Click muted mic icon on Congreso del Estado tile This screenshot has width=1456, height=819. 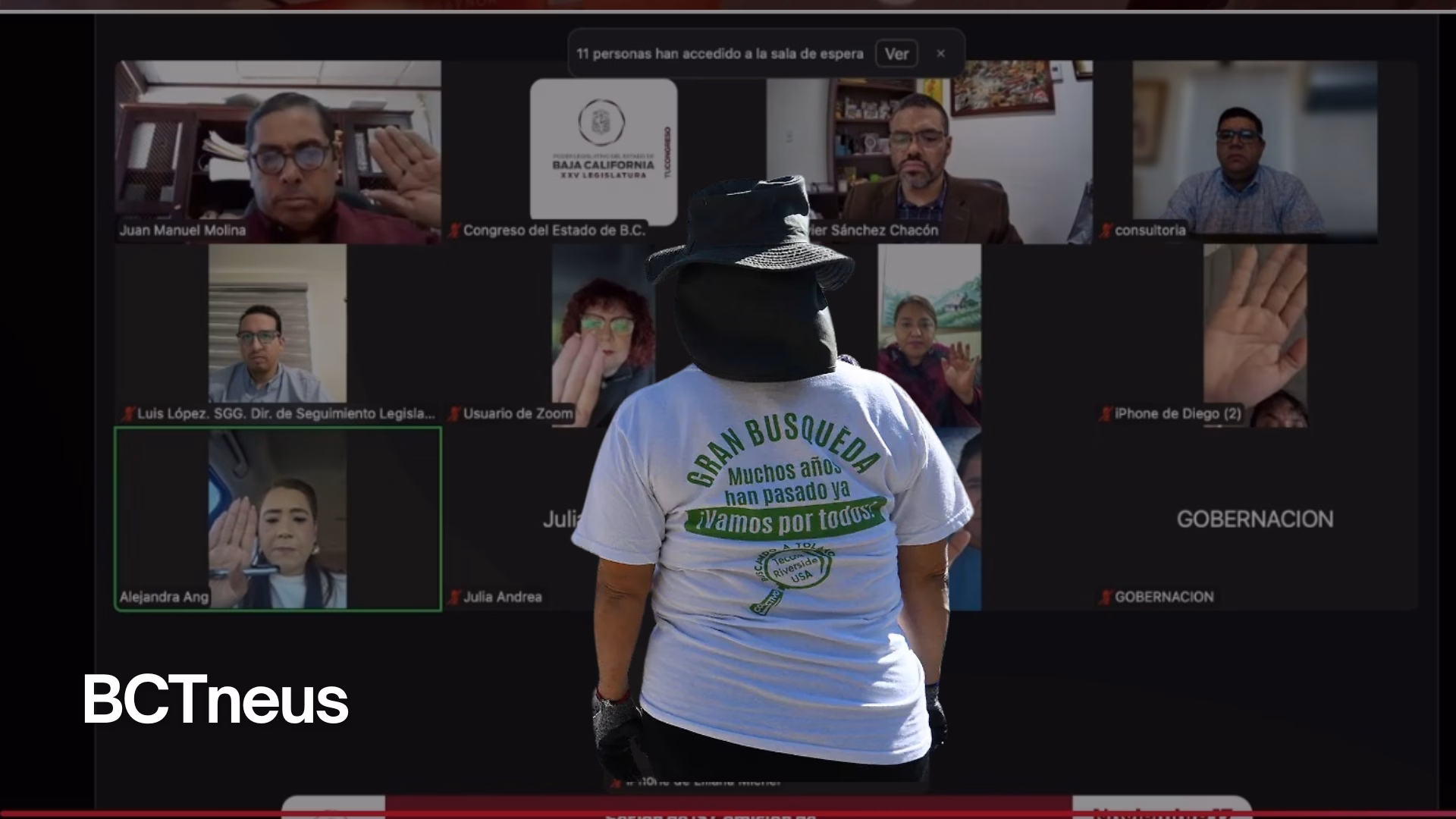(454, 231)
